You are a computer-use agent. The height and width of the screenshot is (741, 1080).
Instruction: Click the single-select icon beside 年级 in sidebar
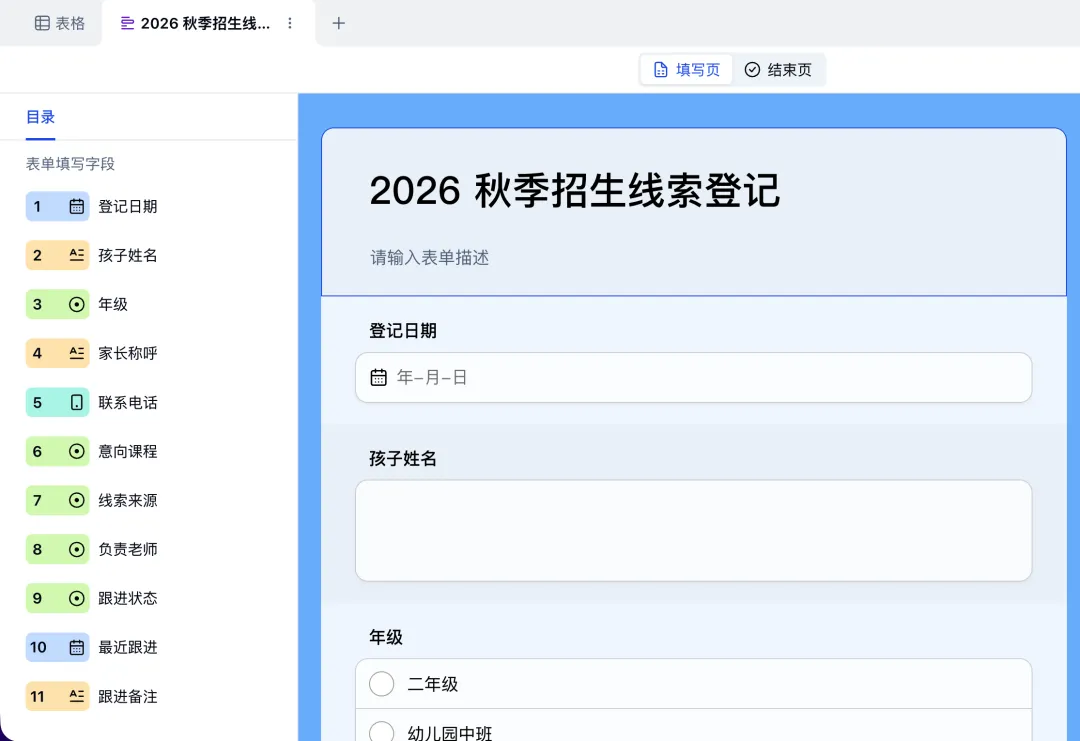click(76, 304)
